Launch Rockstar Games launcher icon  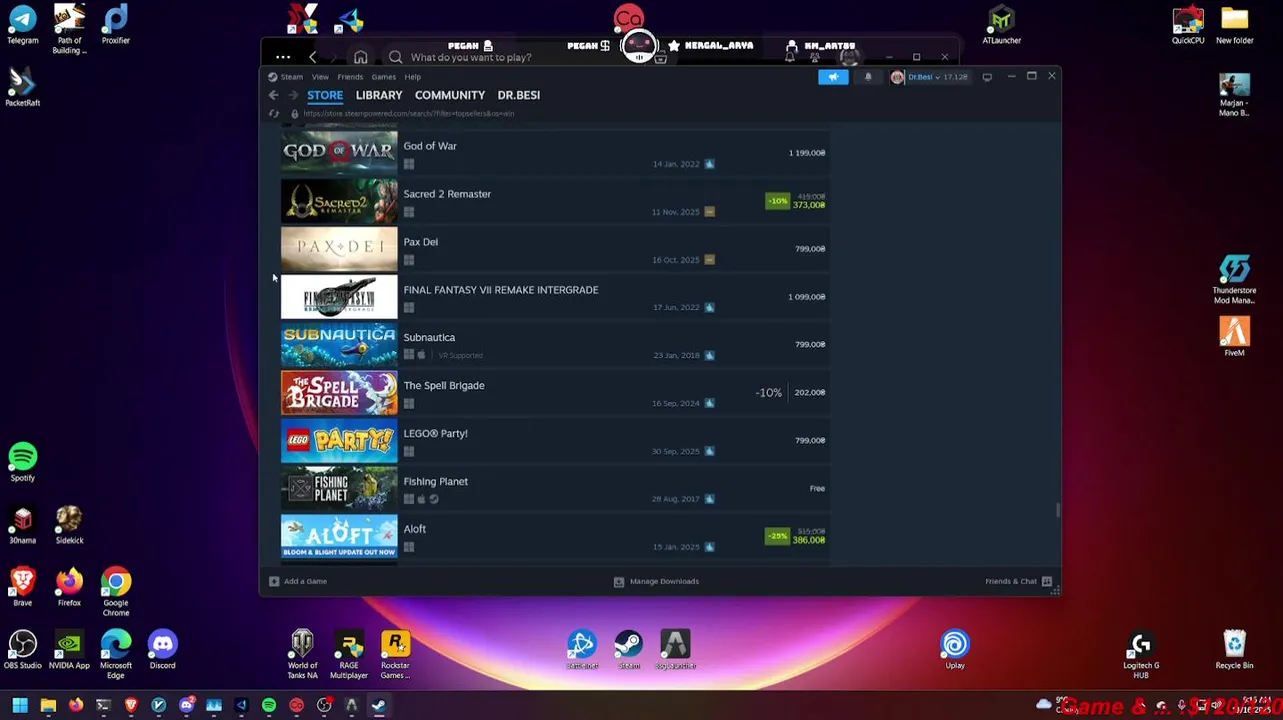395,654
